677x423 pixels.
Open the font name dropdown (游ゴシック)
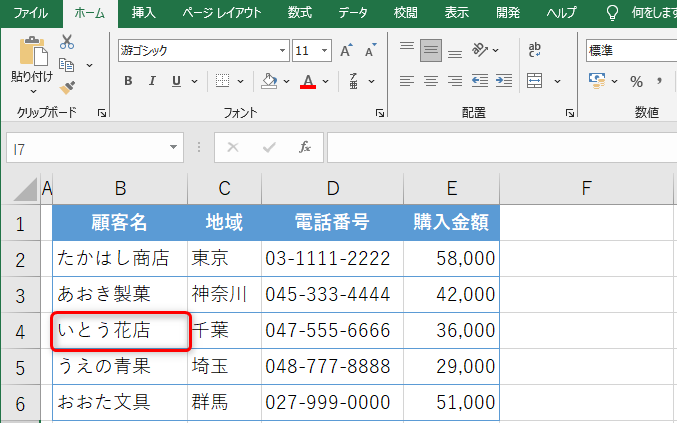point(282,50)
